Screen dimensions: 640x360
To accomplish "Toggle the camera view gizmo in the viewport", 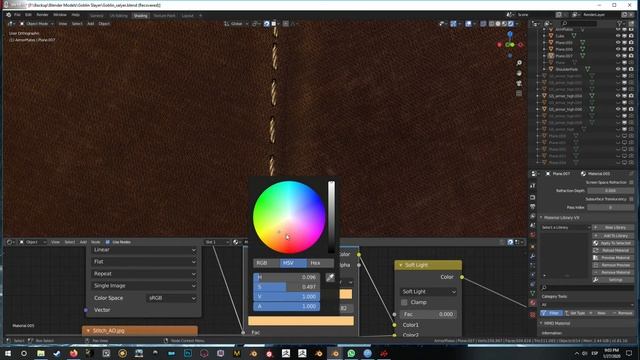I will point(519,83).
